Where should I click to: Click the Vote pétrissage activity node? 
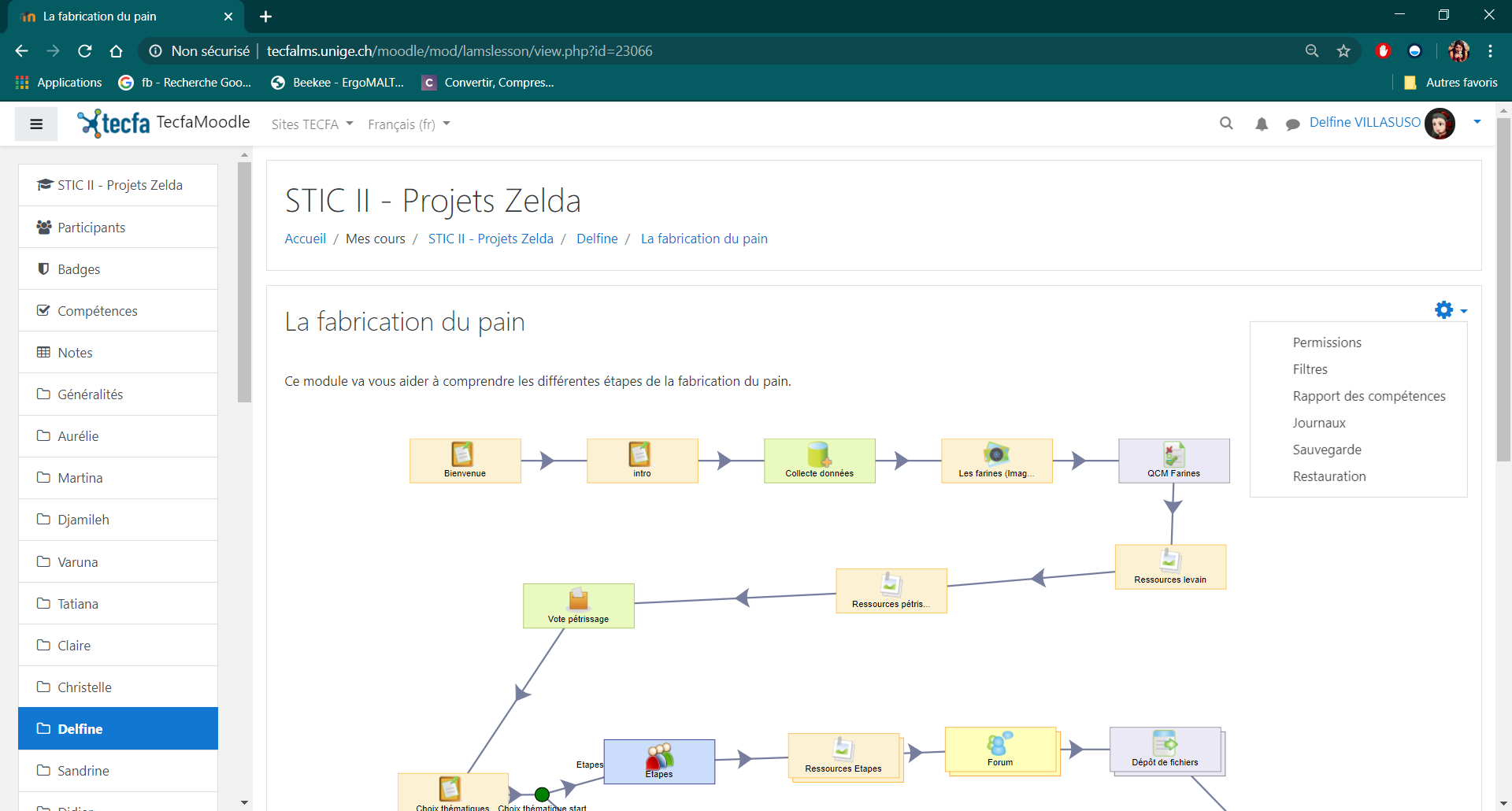tap(578, 605)
